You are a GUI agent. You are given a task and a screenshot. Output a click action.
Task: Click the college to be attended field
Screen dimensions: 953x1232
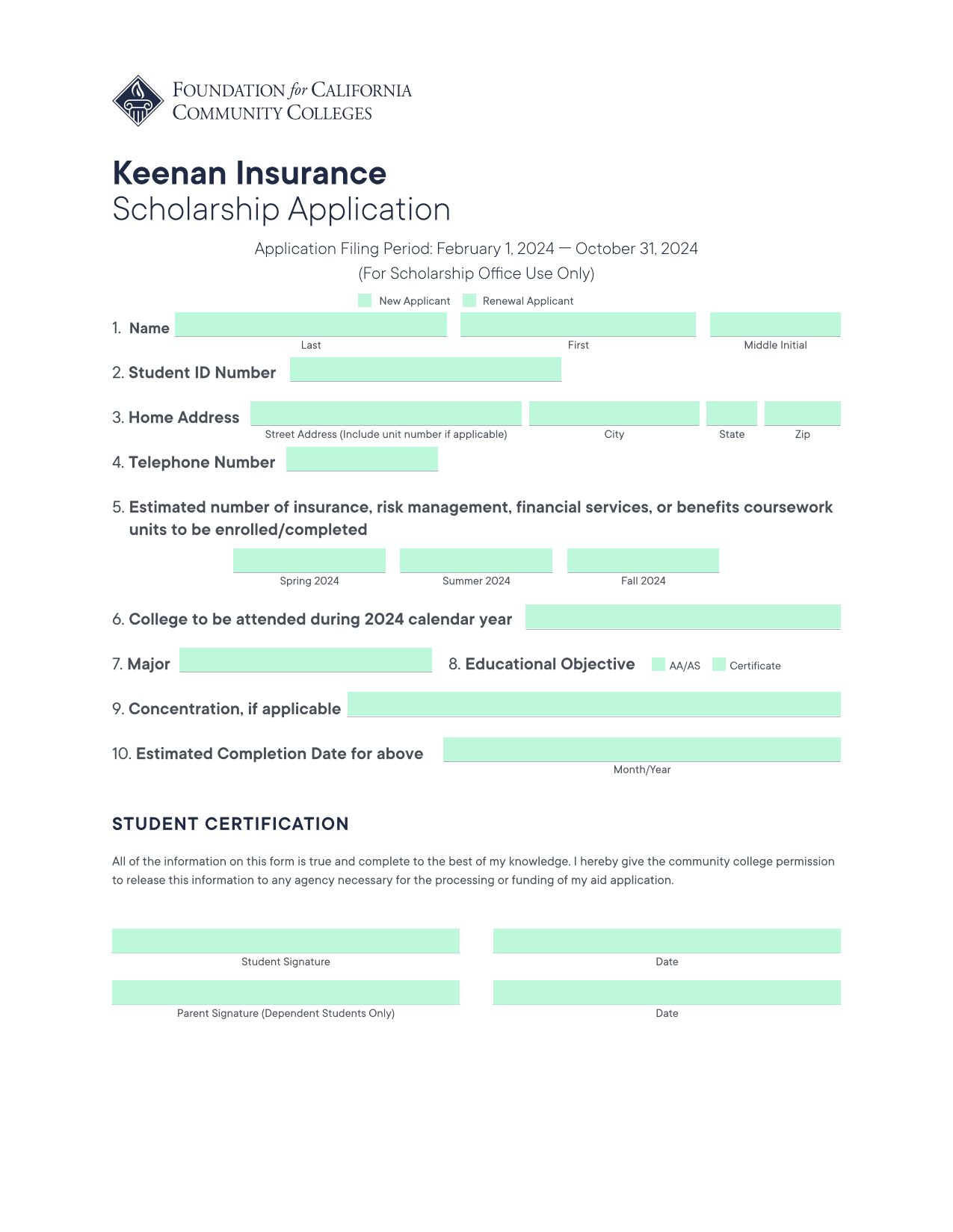tap(683, 617)
